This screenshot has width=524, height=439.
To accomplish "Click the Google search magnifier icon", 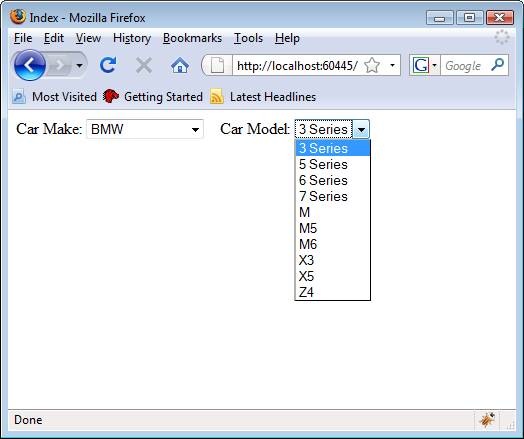I will (x=498, y=65).
